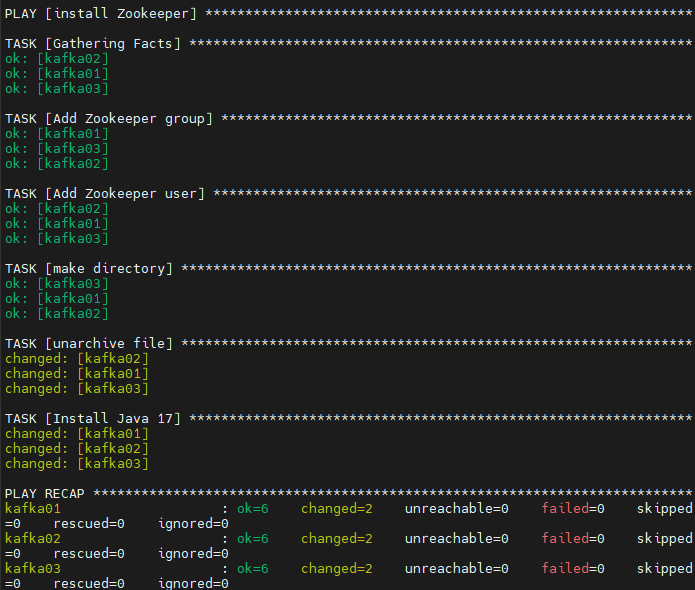Click changed: [kafka03] under Install Java 17
This screenshot has height=590, width=695.
click(x=77, y=463)
